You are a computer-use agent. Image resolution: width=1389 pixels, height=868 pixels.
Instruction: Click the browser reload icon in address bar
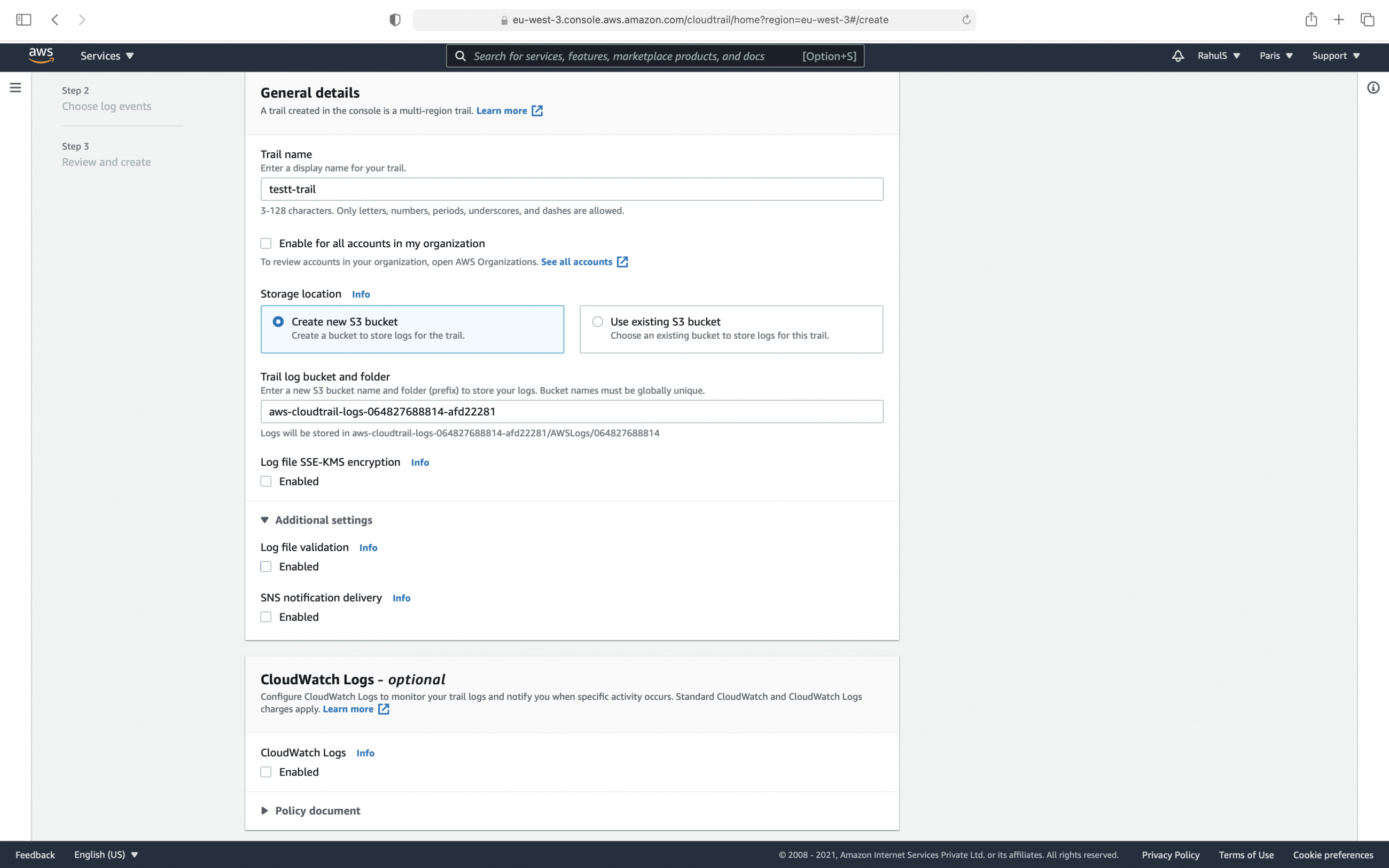tap(966, 19)
